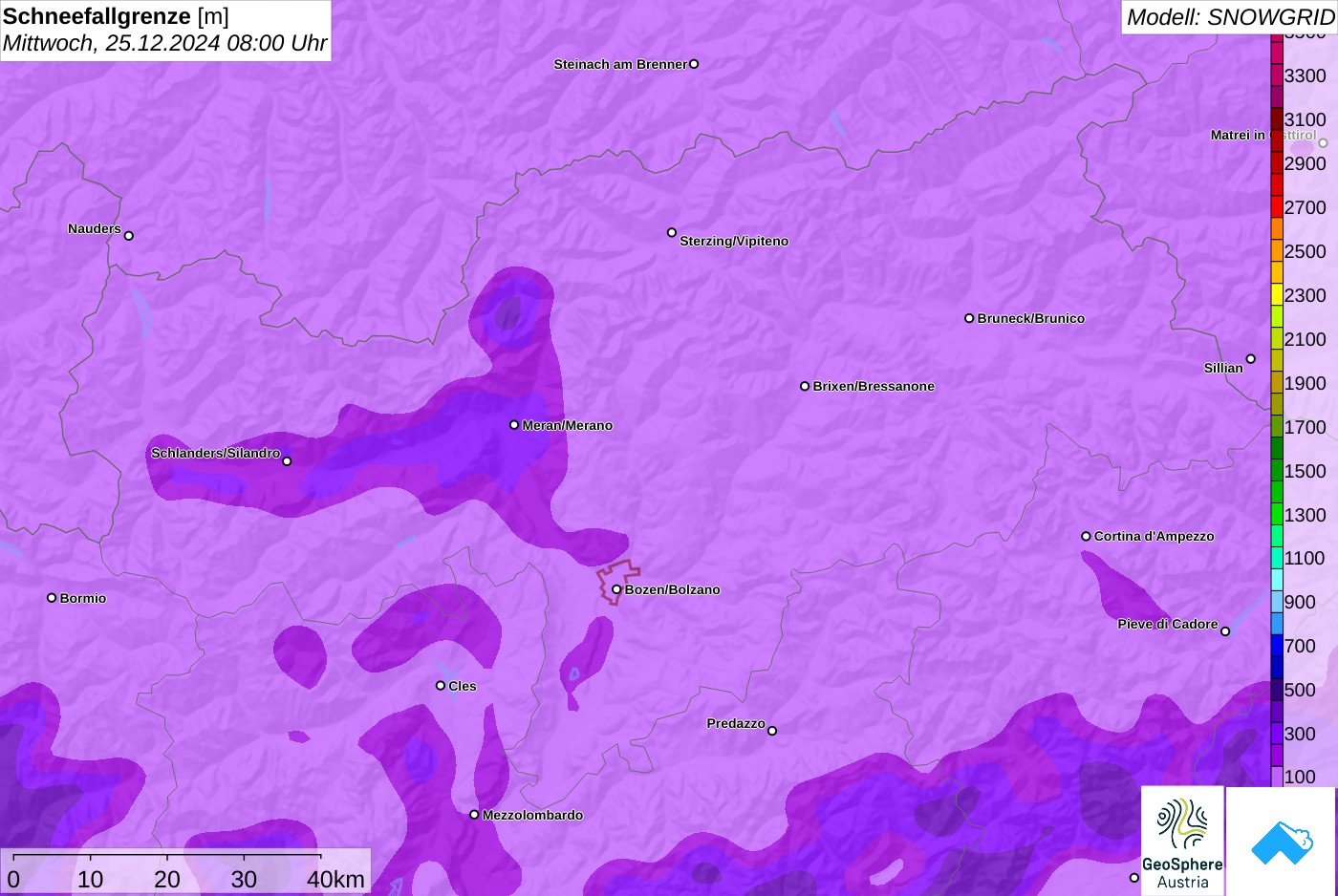The image size is (1338, 896).
Task: Click the Cles location marker
Action: 441,685
